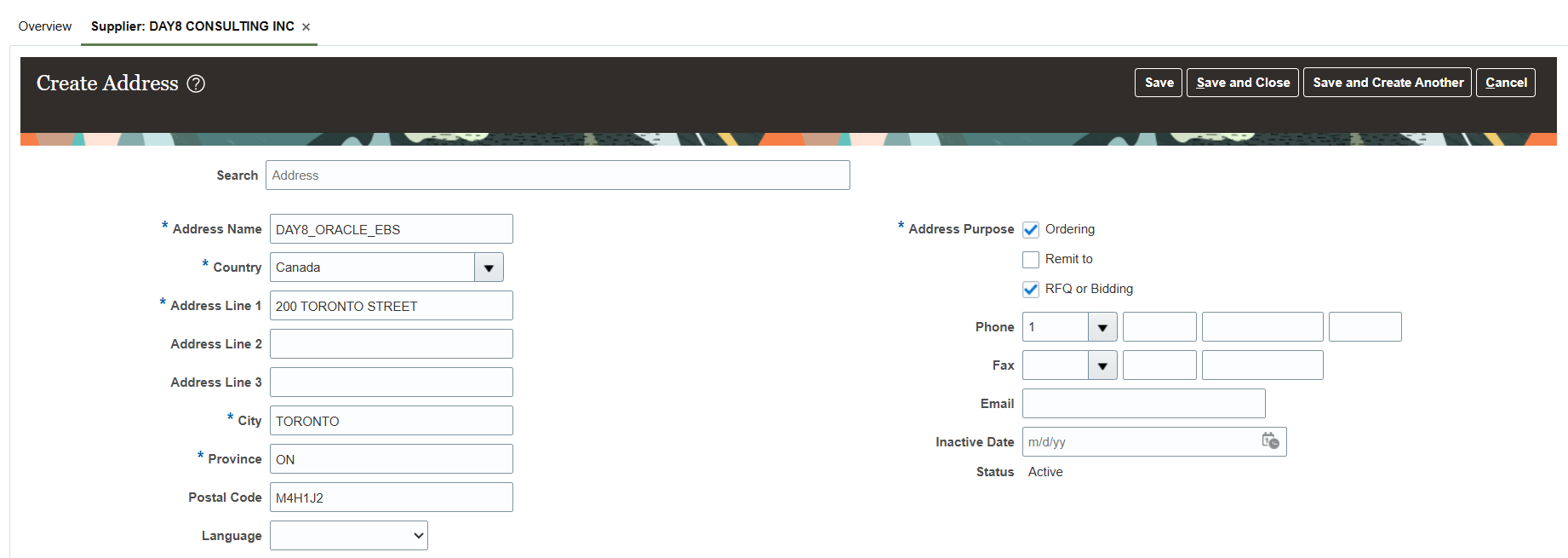The width and height of the screenshot is (1568, 558).
Task: Click the empty Address Line 2 field
Action: tap(392, 344)
